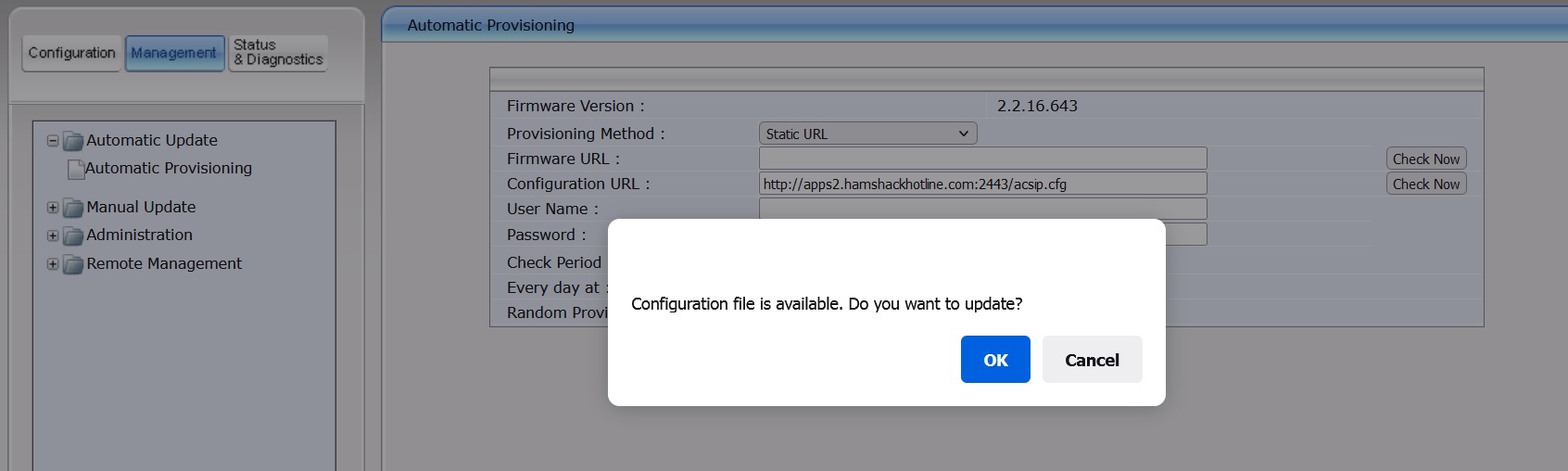
Task: Click the Automatic Provisioning page icon
Action: tap(76, 170)
